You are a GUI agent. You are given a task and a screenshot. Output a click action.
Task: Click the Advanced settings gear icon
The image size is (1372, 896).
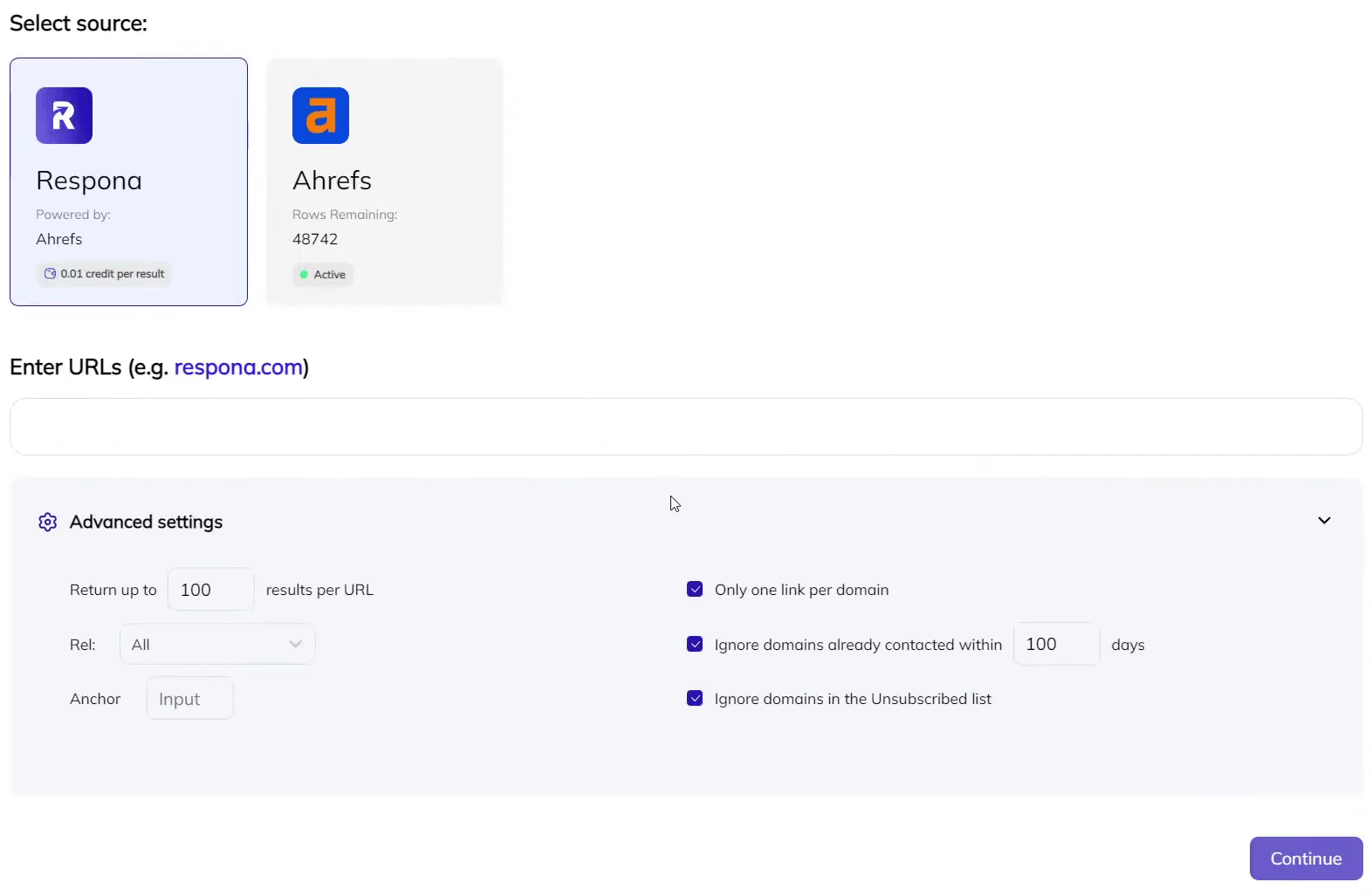coord(48,522)
